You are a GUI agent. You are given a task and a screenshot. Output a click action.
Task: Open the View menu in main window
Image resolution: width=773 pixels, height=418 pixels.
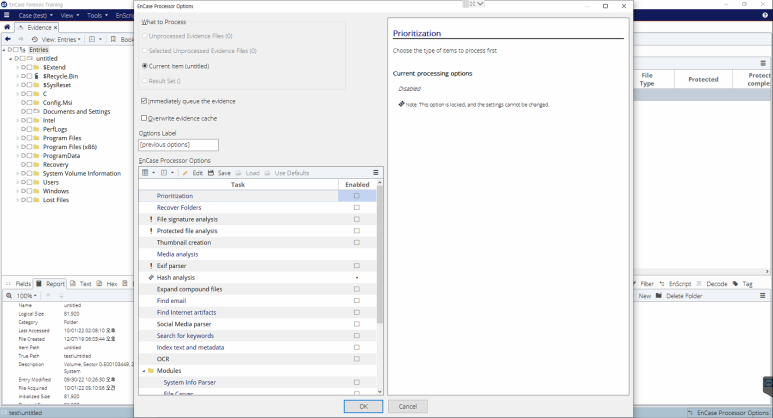(70, 15)
